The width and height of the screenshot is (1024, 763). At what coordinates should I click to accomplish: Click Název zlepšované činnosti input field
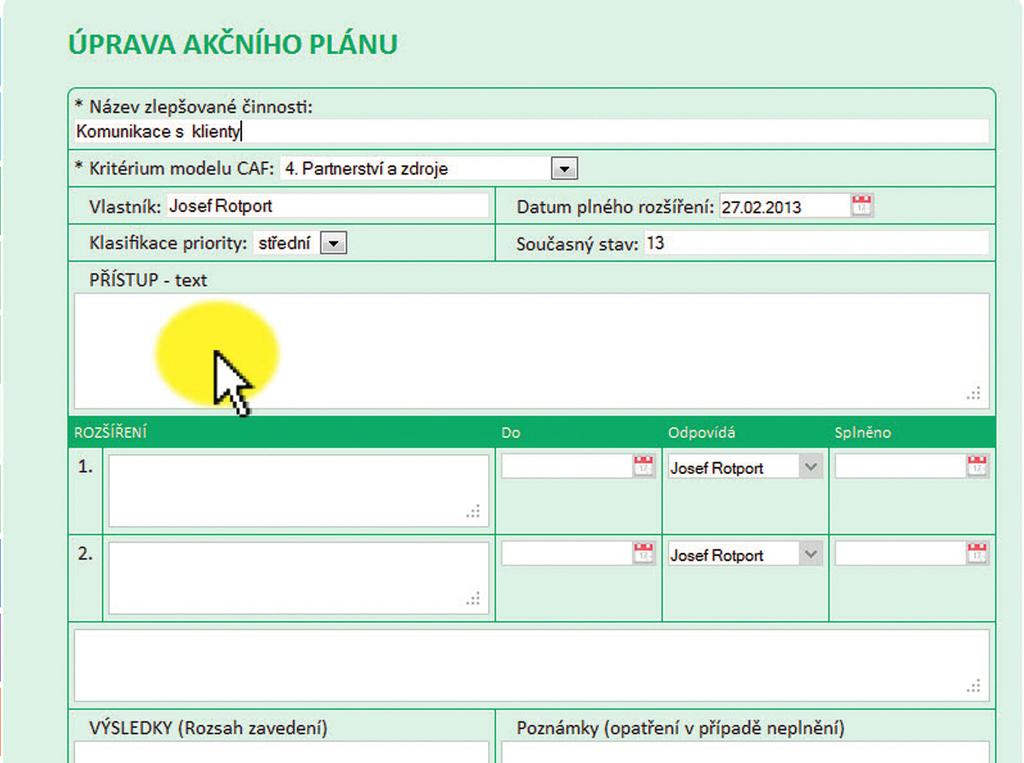532,131
